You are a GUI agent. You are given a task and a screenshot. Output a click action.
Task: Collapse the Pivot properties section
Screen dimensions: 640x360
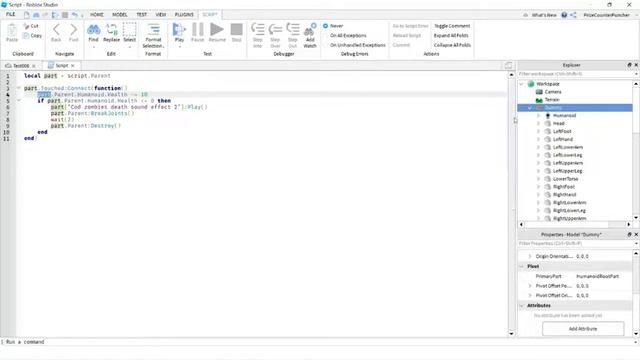pyautogui.click(x=522, y=266)
